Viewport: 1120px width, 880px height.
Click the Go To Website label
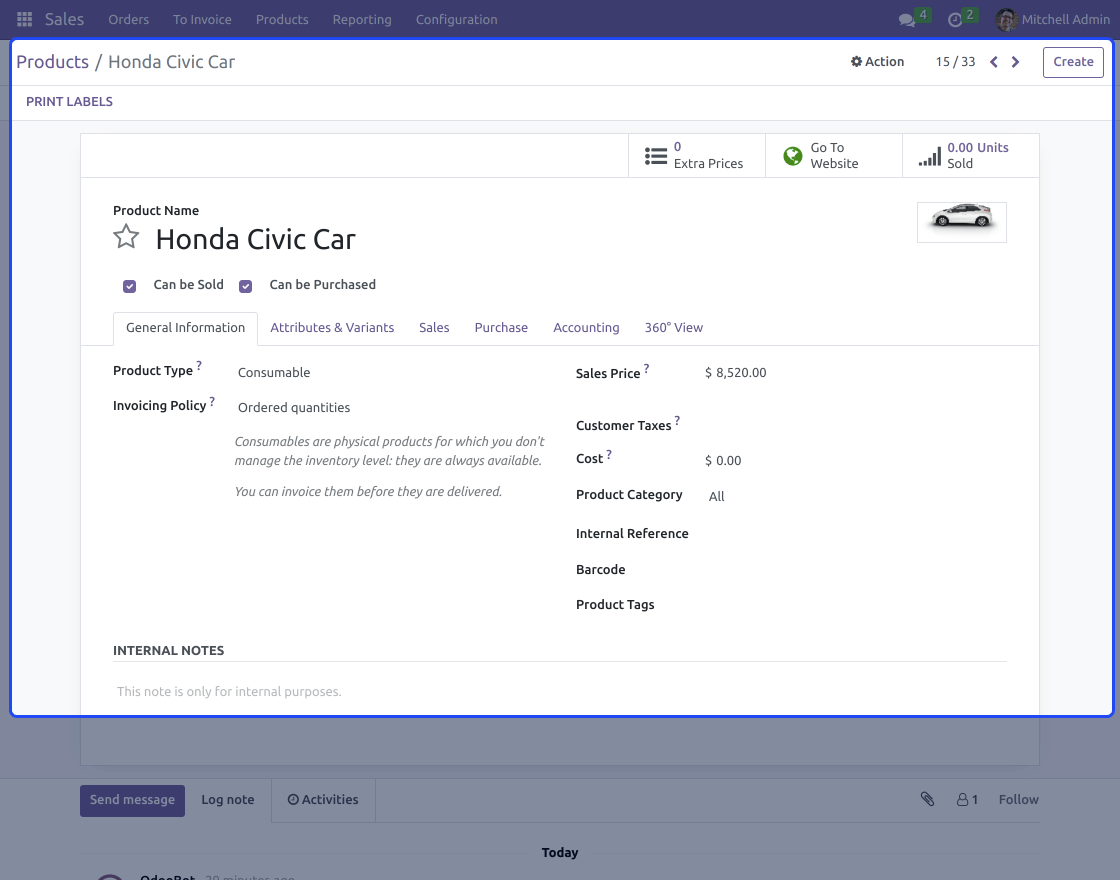coord(834,156)
